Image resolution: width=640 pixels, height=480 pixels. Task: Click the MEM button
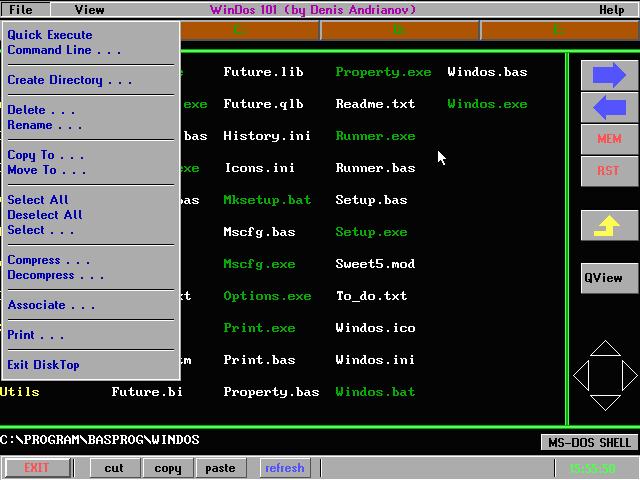[x=609, y=139]
